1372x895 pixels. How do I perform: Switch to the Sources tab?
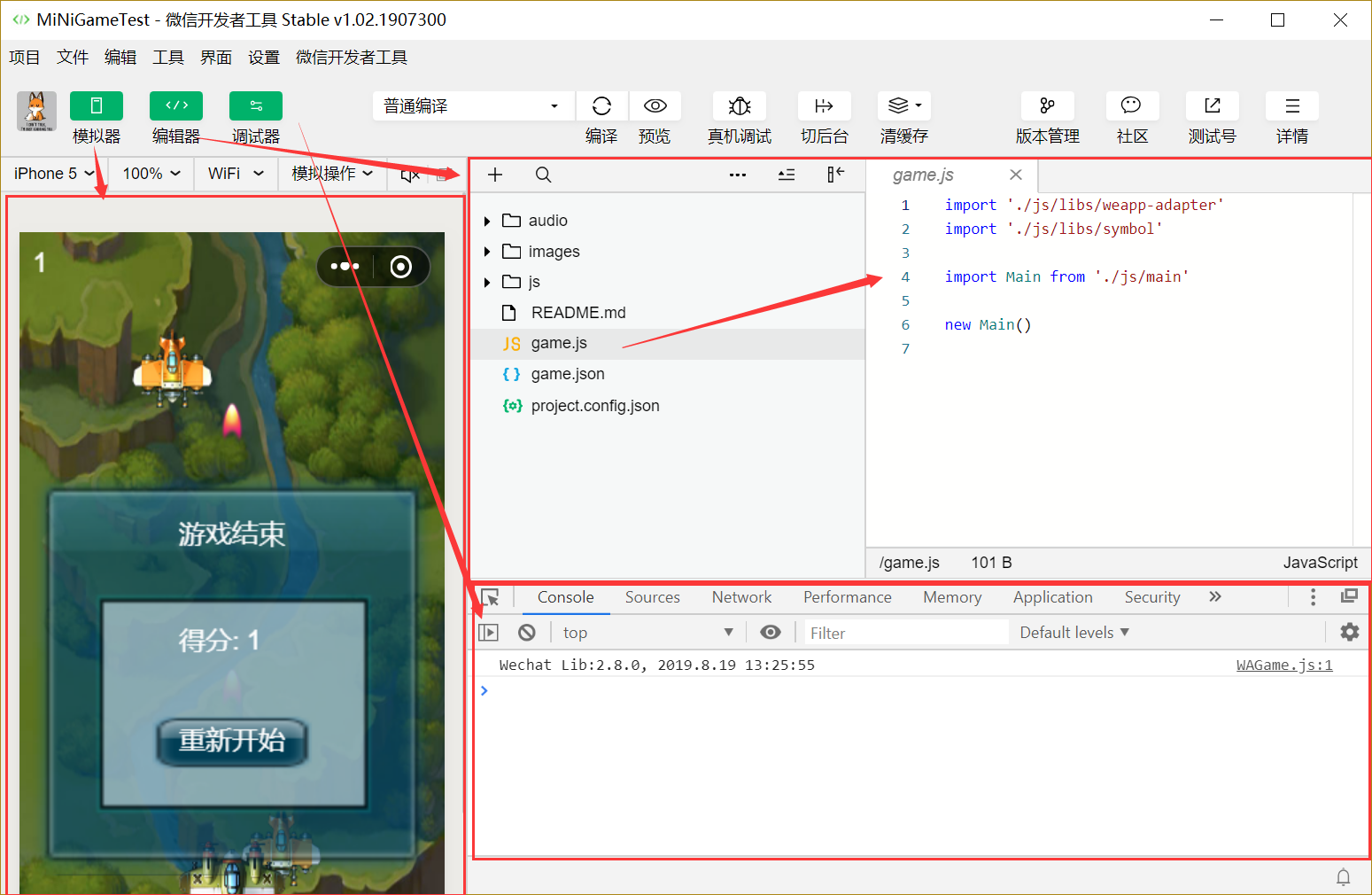[653, 597]
